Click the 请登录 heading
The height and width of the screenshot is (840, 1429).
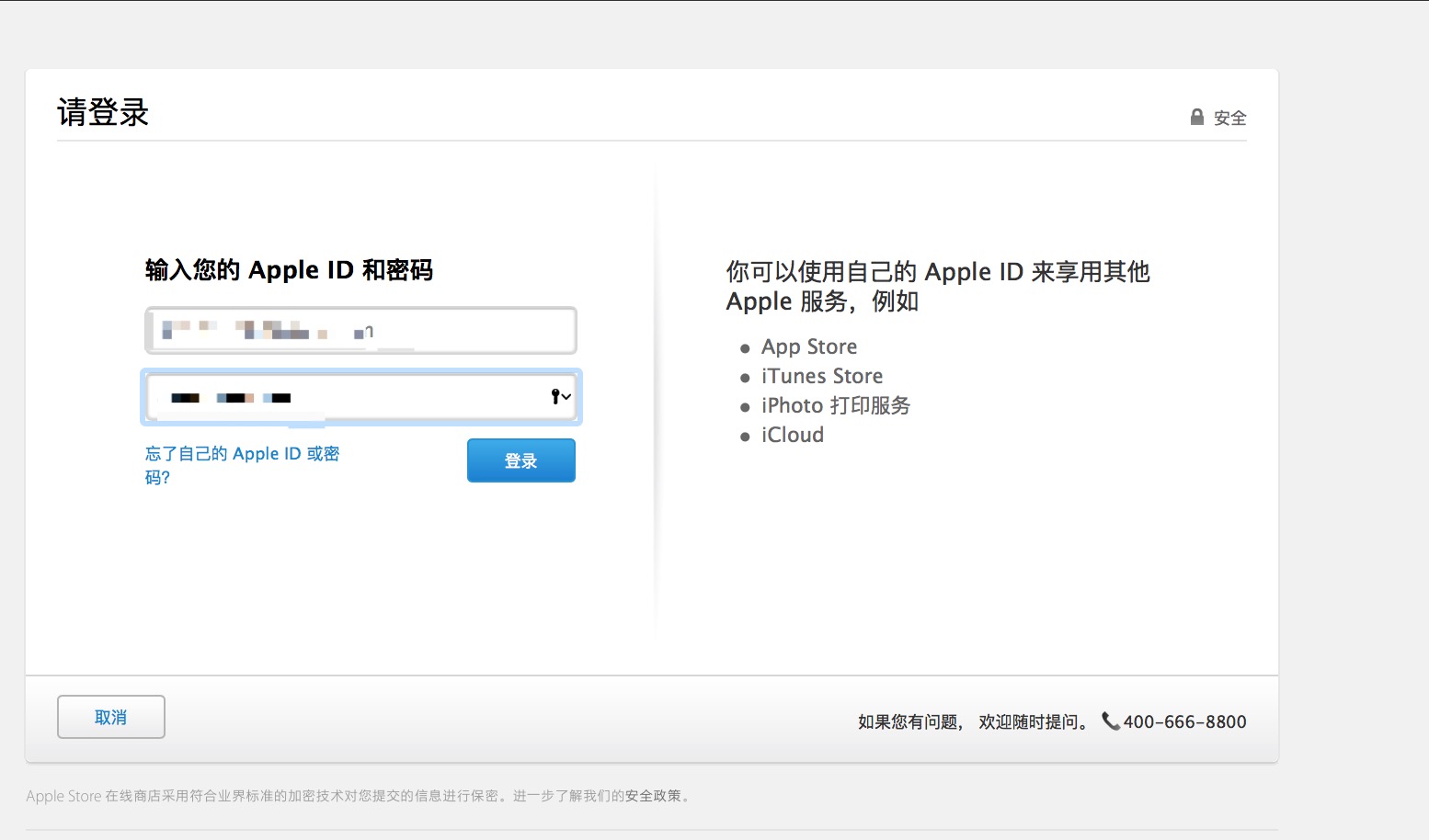103,112
